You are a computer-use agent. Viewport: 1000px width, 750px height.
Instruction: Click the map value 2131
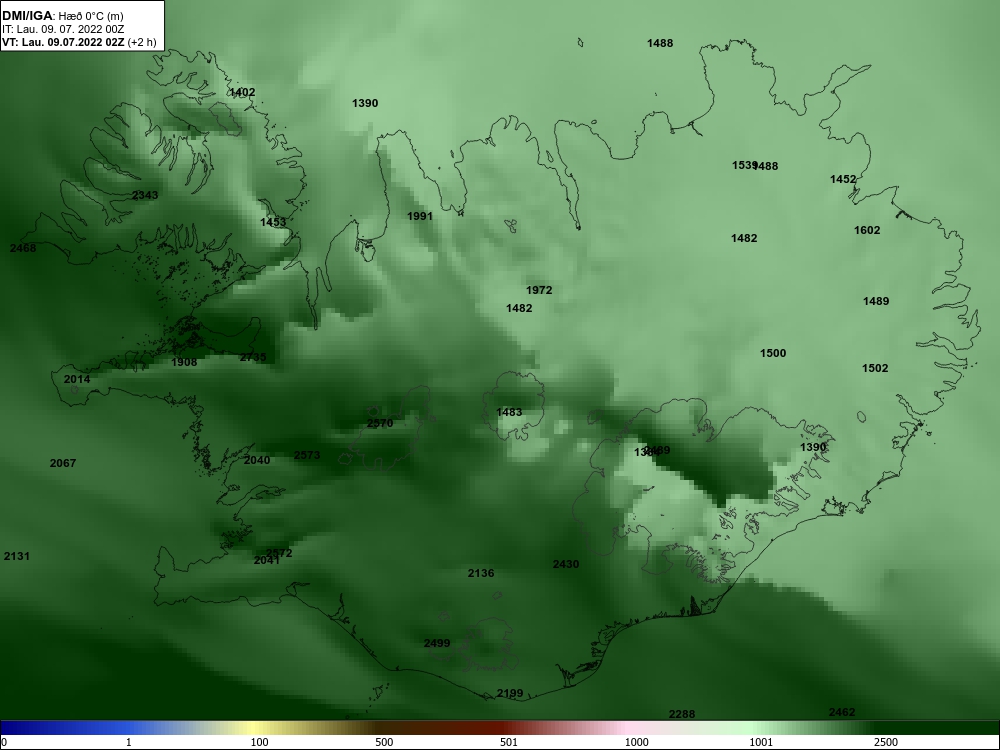(x=17, y=556)
